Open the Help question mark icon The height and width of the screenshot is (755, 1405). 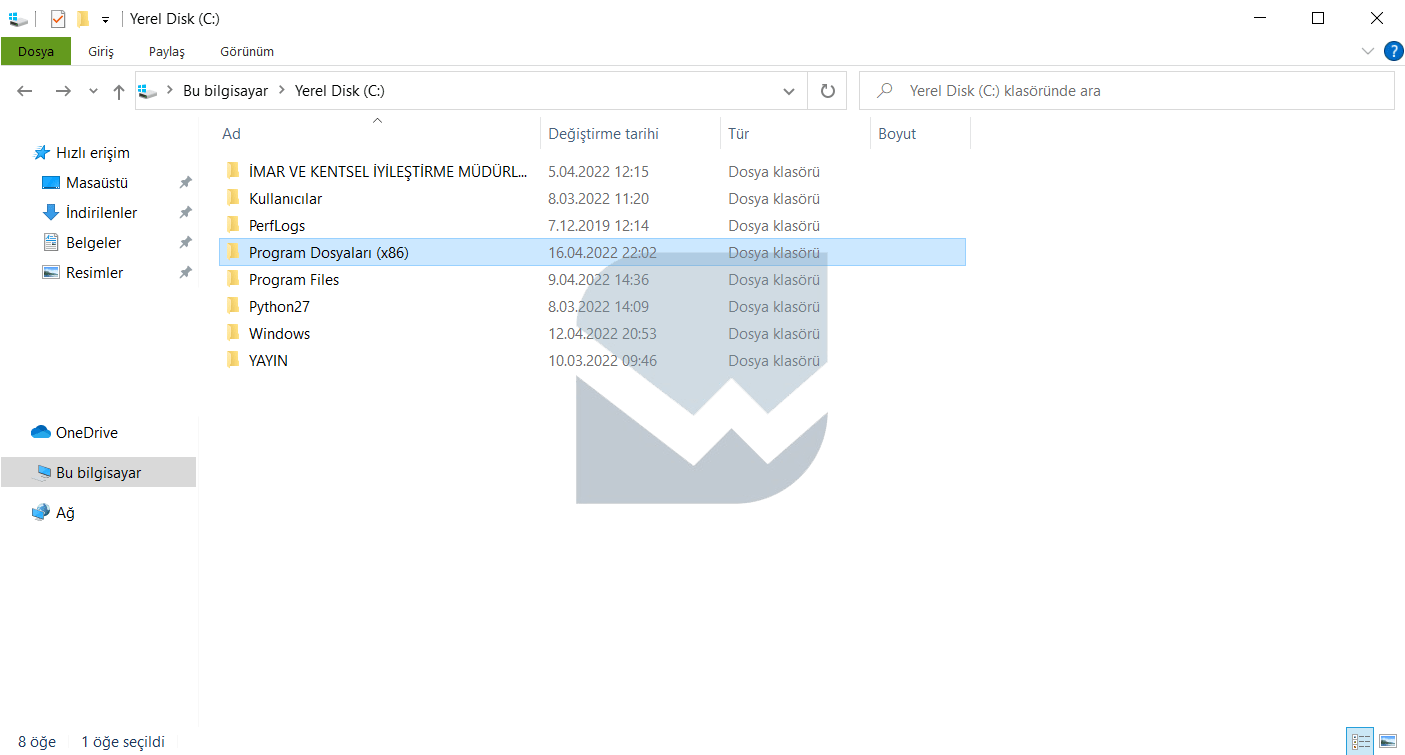pos(1393,51)
